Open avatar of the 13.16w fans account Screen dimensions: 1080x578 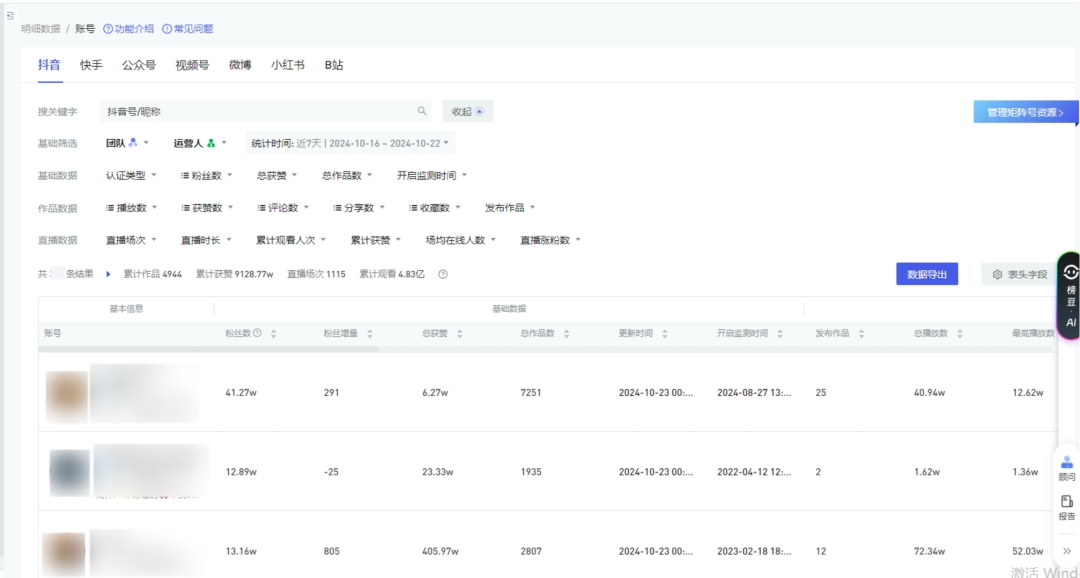(x=63, y=555)
